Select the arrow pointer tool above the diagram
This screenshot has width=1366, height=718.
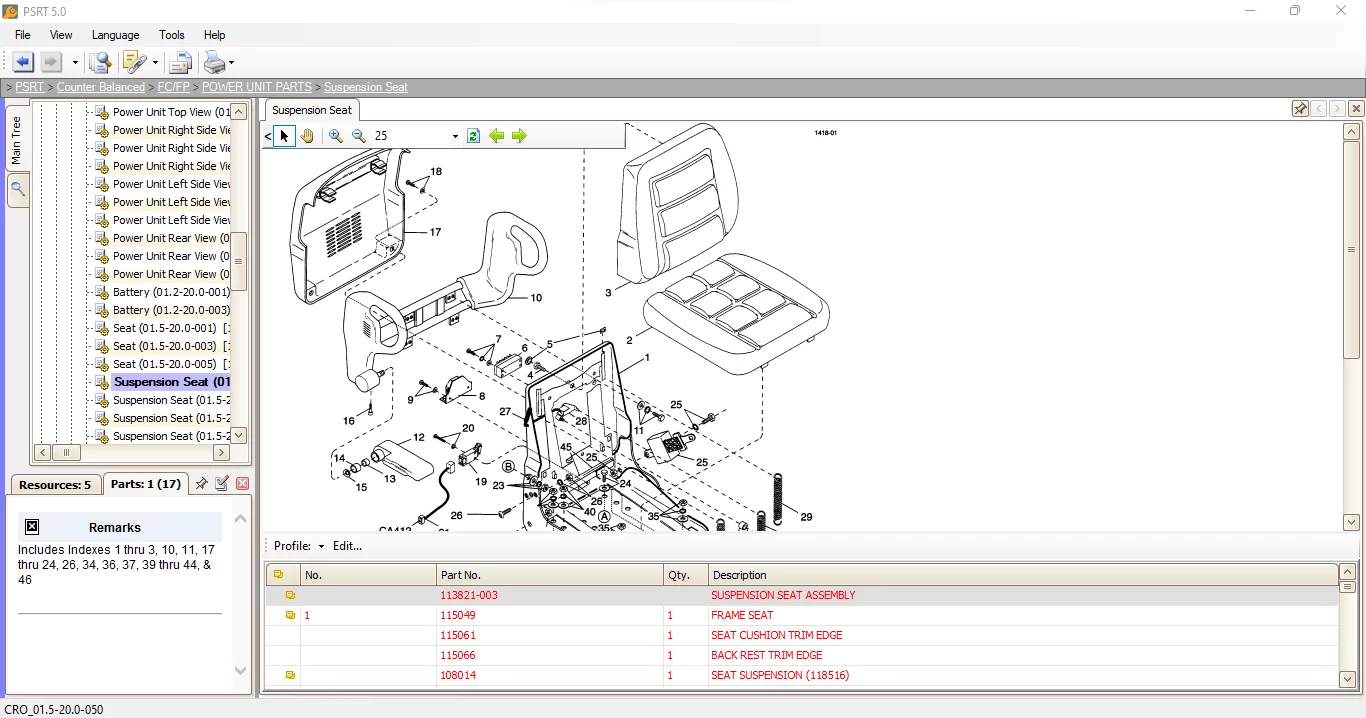tap(284, 136)
